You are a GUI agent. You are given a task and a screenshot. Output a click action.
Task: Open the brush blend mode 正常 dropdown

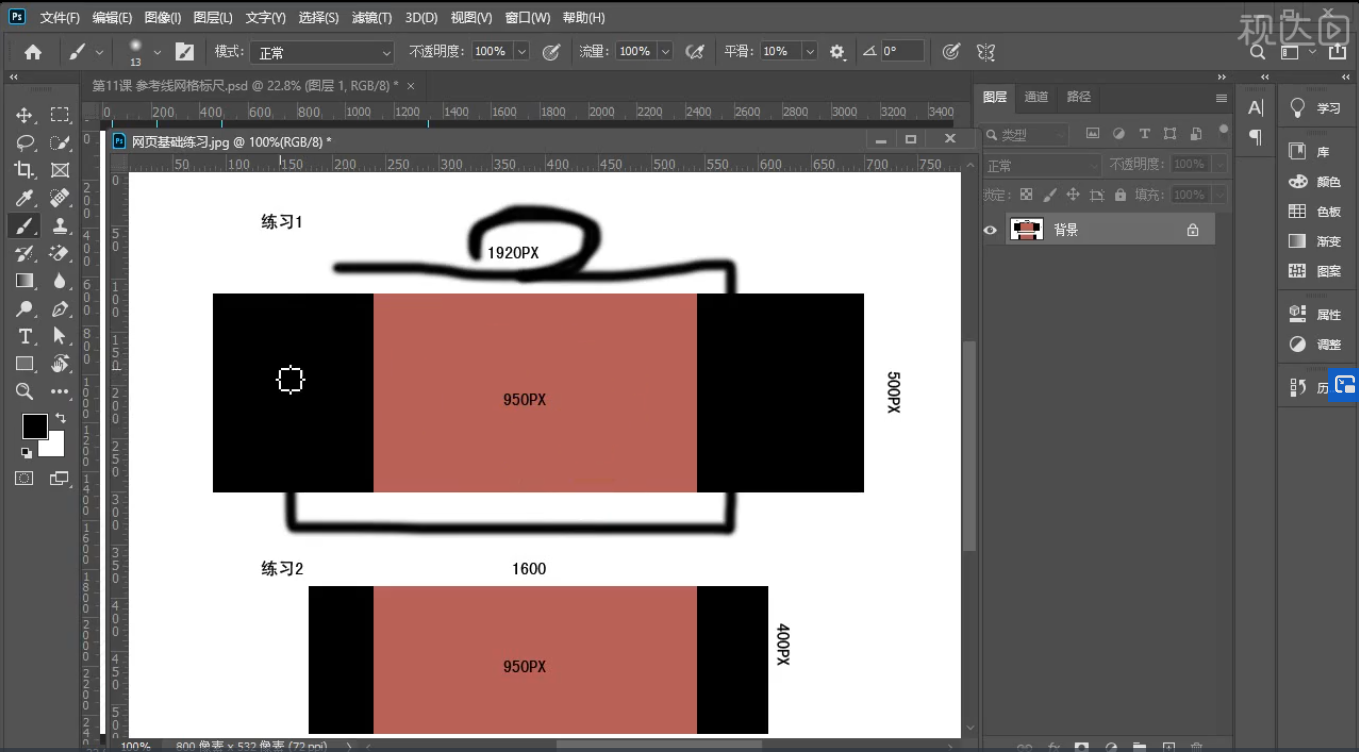(x=321, y=52)
